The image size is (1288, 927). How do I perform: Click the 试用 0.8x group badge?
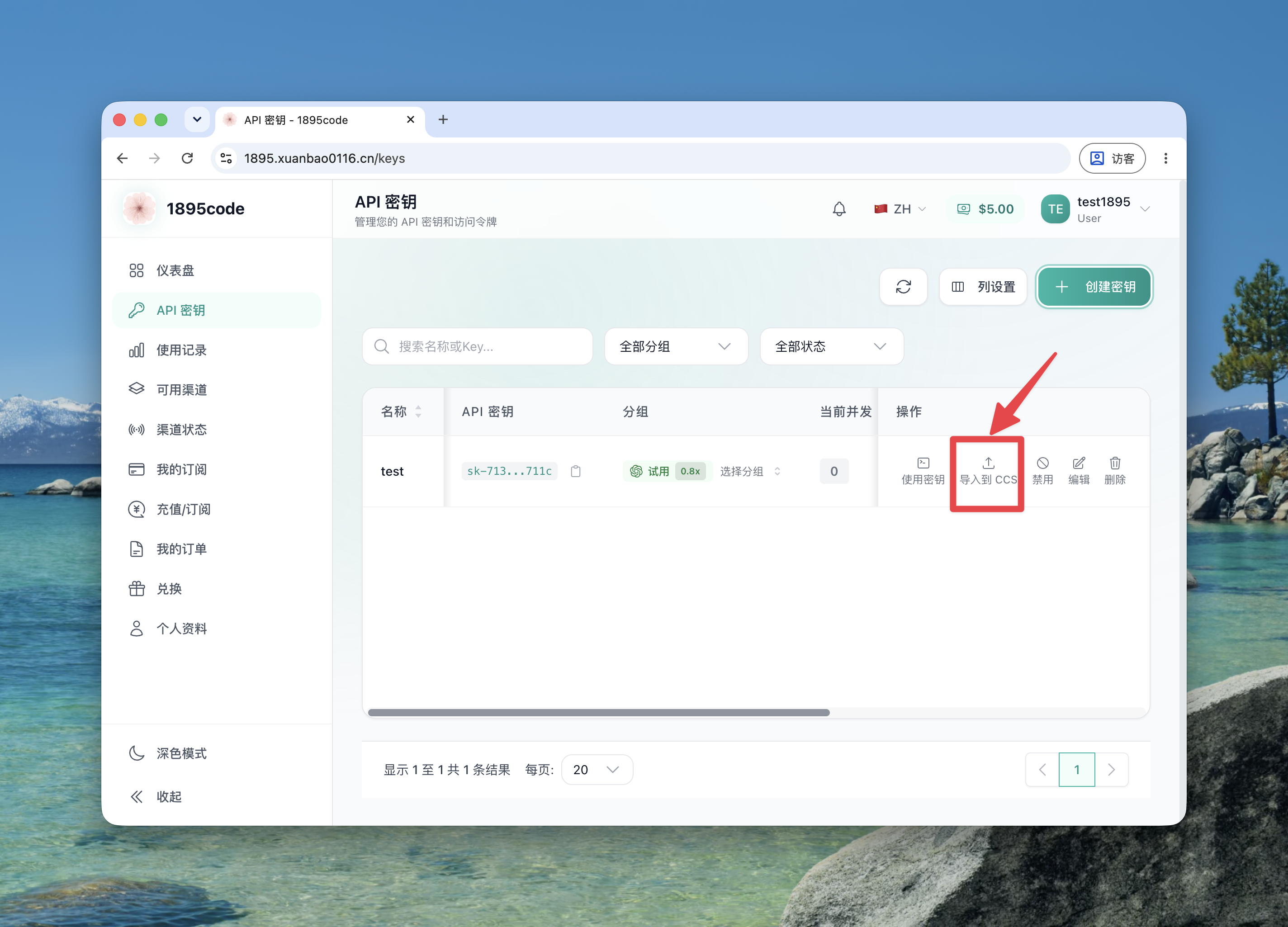667,471
